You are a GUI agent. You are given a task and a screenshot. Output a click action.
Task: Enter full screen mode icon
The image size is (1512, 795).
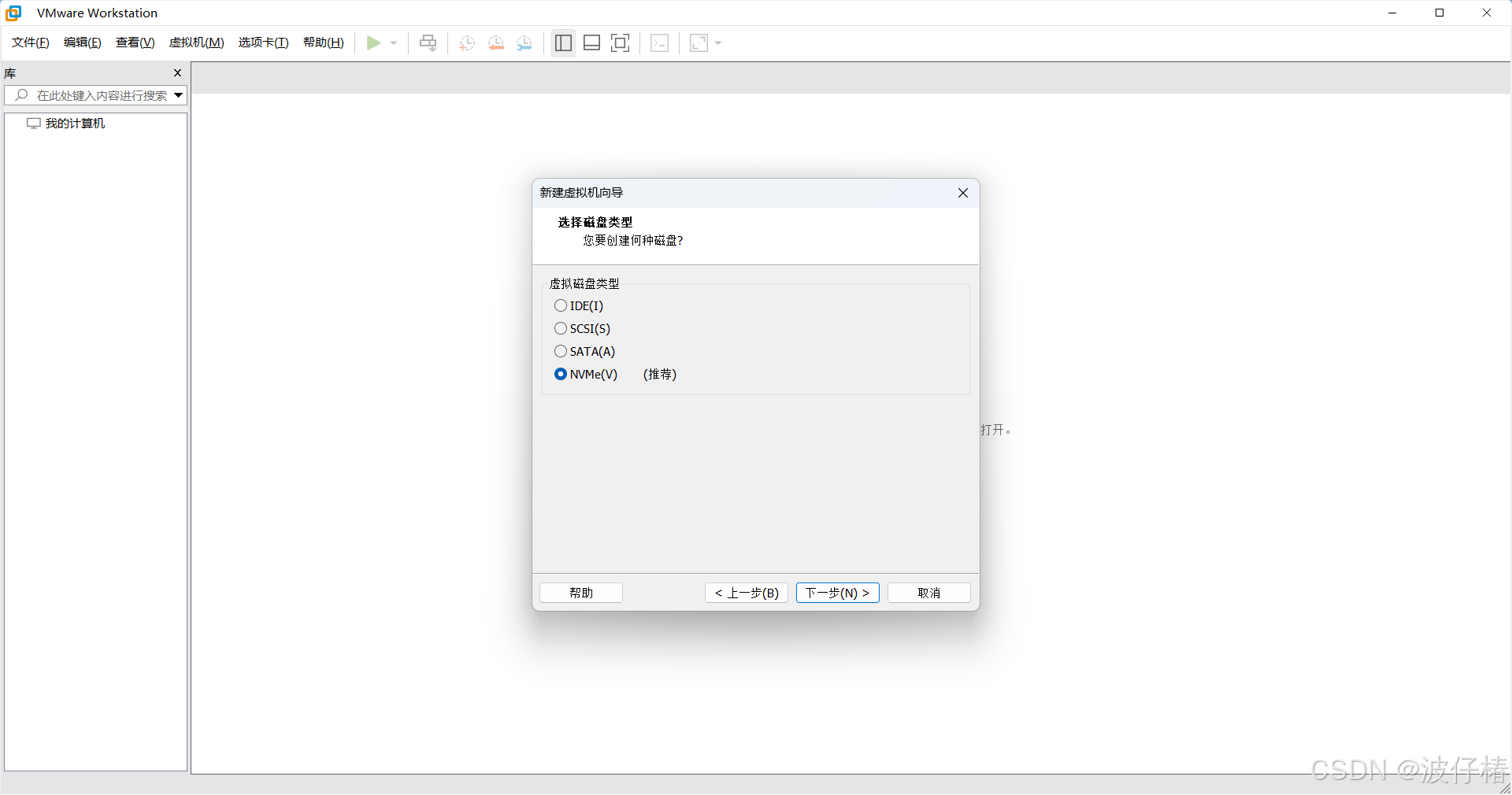click(621, 43)
